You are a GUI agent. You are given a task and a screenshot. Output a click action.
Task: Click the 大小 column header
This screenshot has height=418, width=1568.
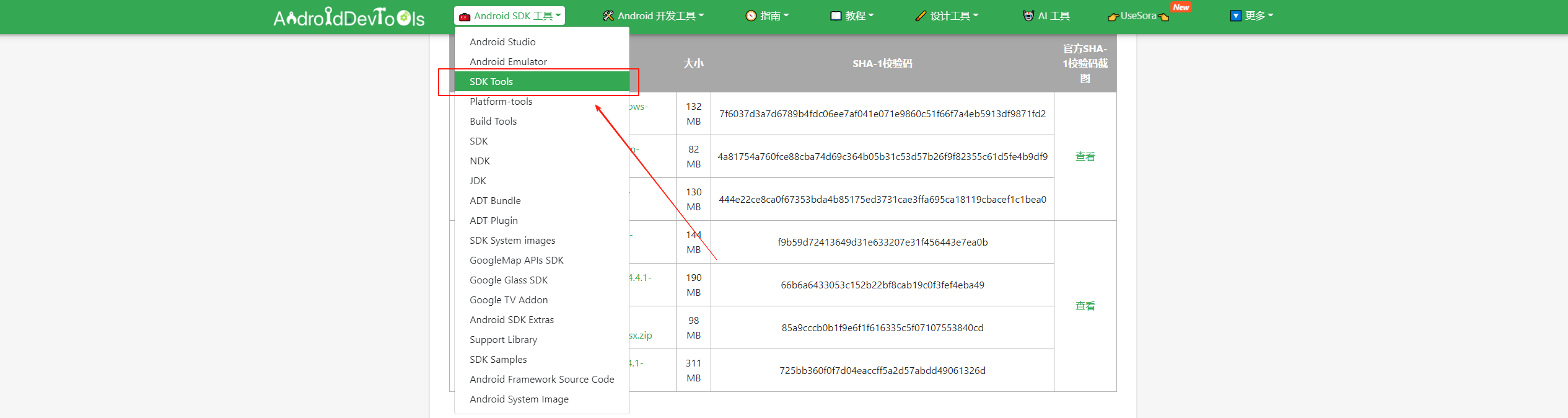click(x=693, y=63)
